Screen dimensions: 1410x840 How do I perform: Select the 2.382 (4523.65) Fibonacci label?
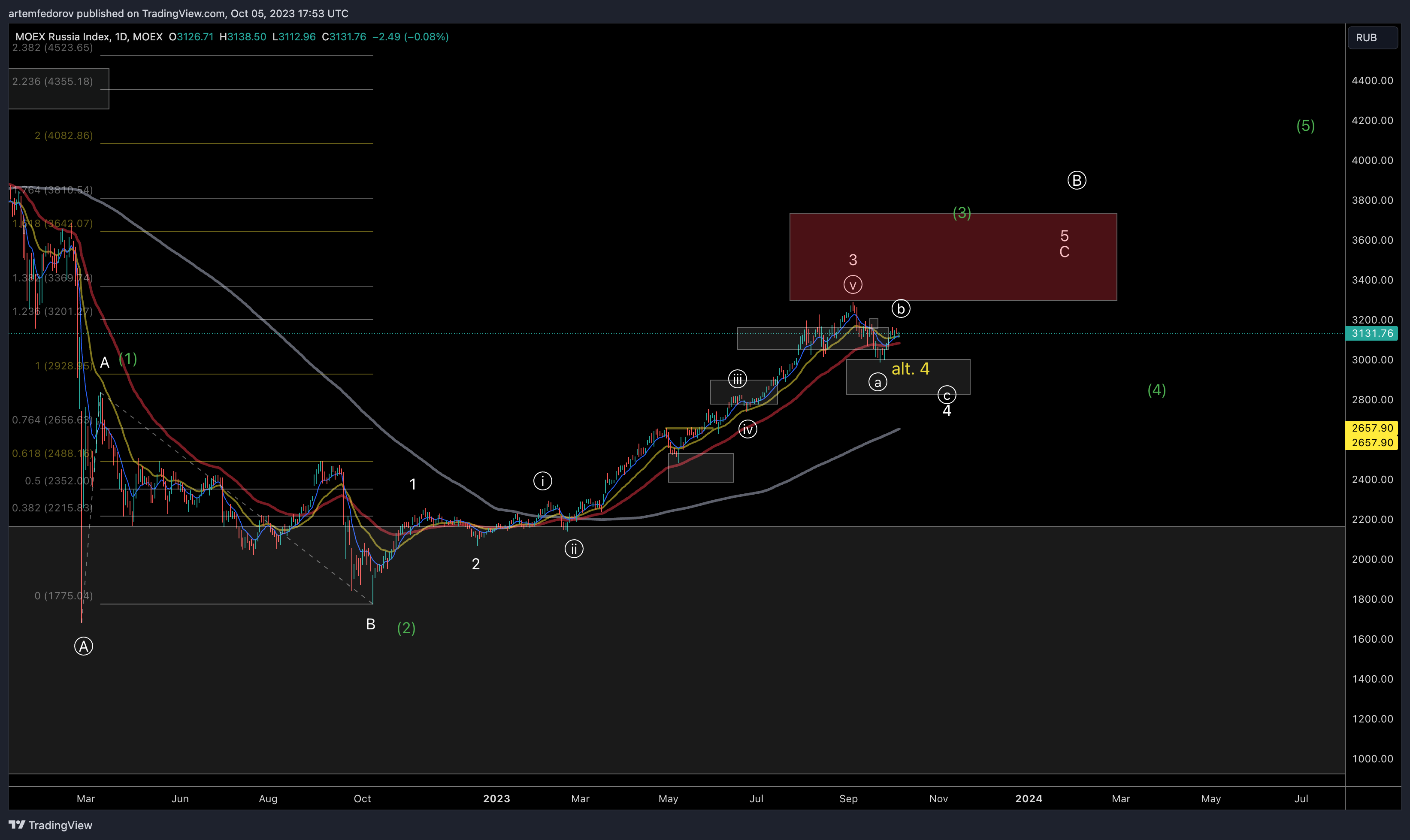pos(53,48)
